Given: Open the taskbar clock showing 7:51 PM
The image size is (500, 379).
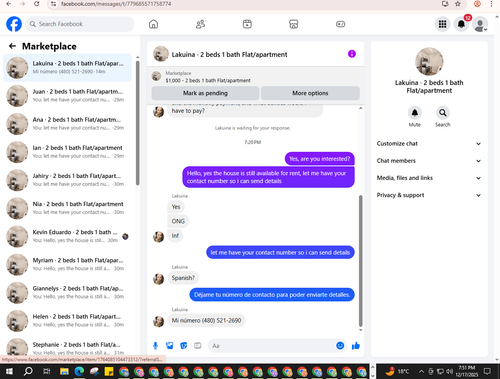Looking at the screenshot, I should (x=467, y=371).
